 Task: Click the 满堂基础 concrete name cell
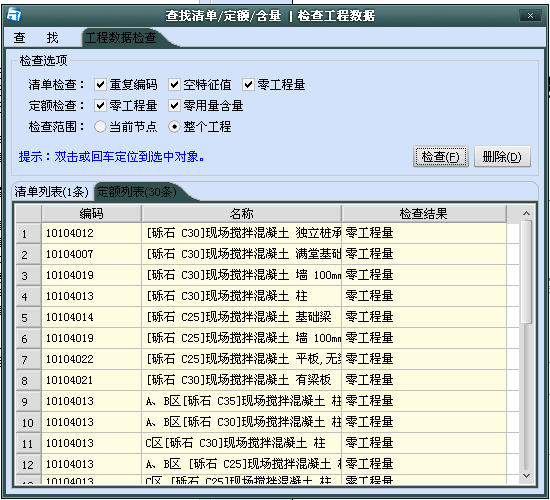point(242,254)
